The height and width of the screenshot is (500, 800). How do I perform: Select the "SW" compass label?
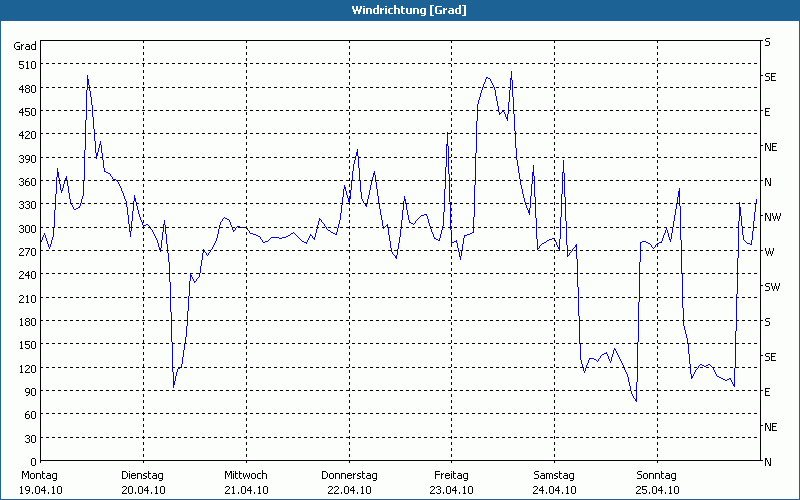click(772, 287)
